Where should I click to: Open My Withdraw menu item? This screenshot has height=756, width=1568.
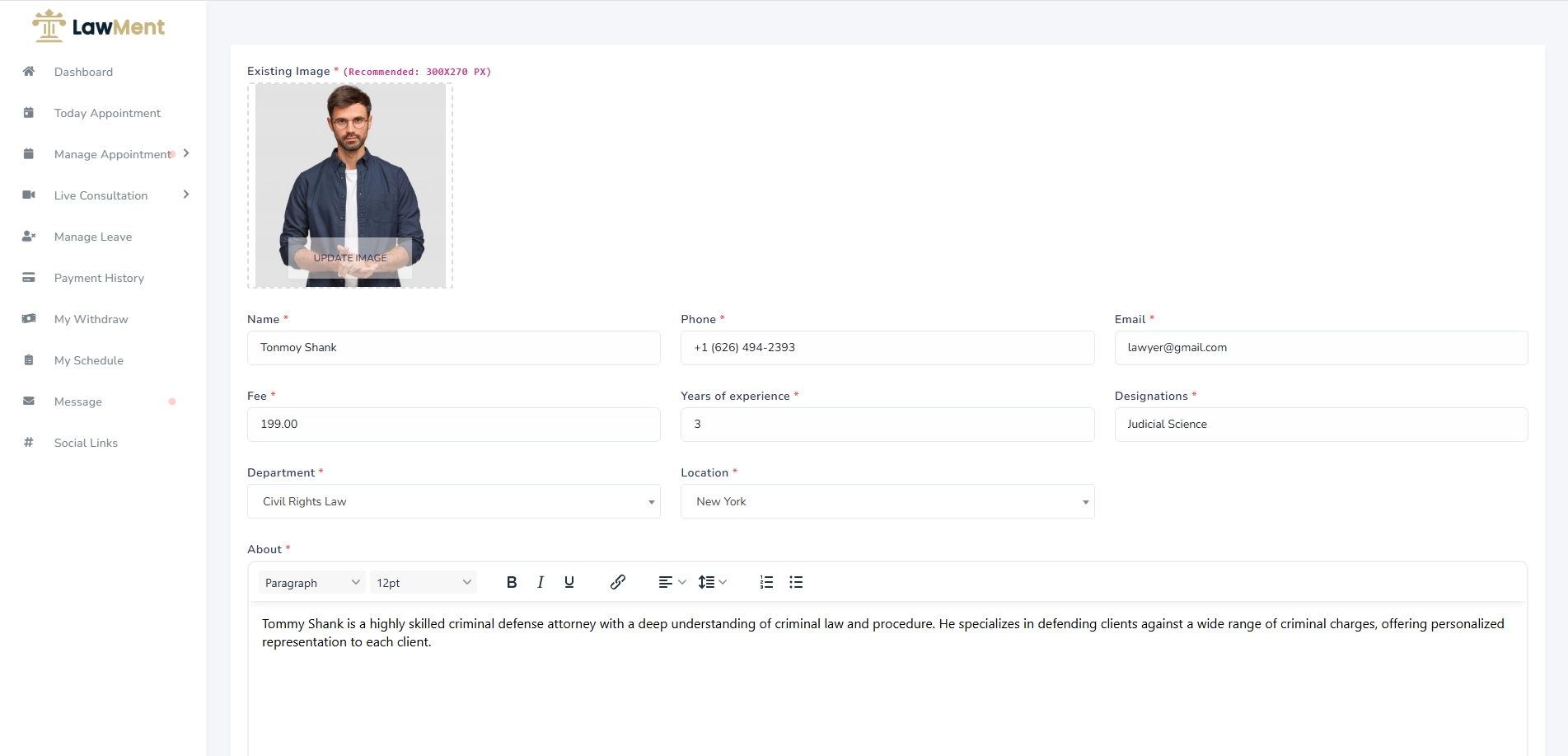tap(91, 319)
